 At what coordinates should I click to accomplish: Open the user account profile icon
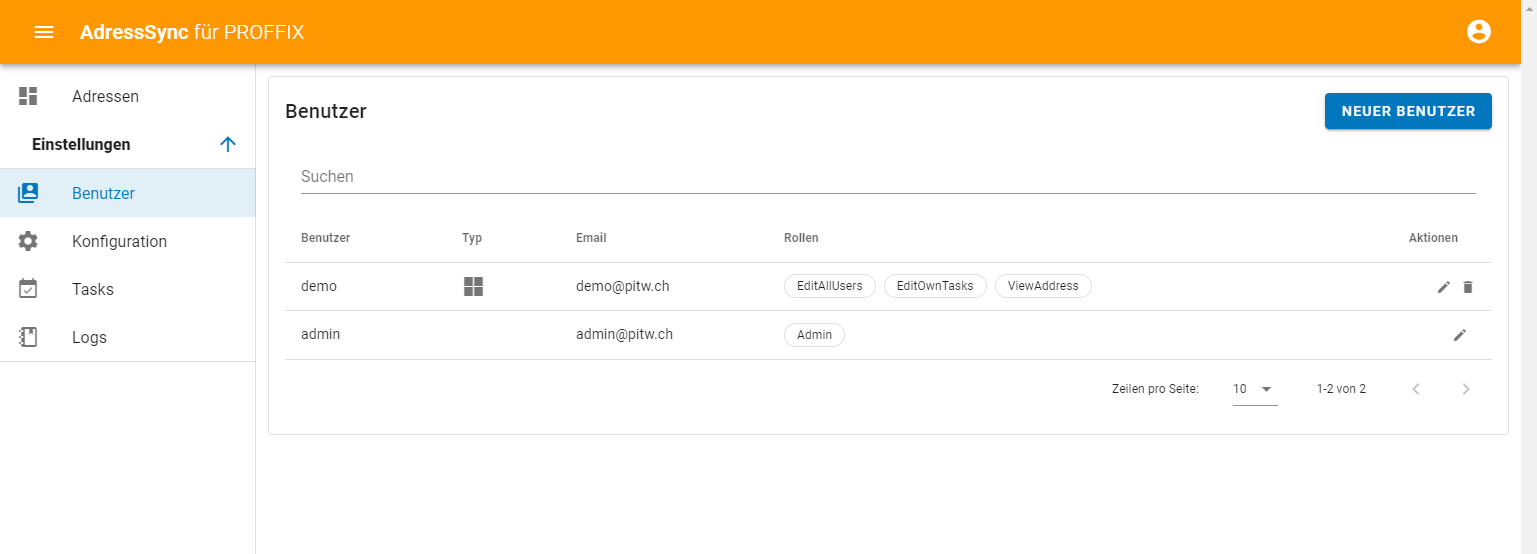point(1478,32)
